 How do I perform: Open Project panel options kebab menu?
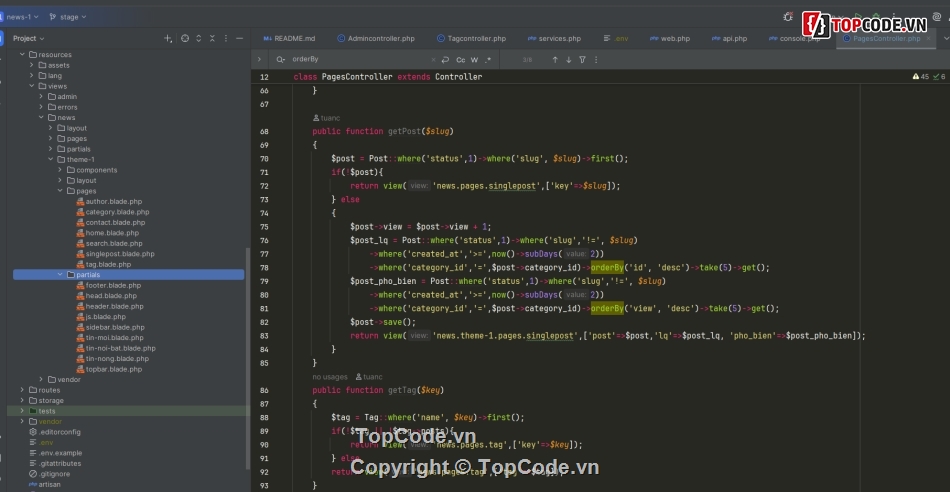[x=226, y=38]
